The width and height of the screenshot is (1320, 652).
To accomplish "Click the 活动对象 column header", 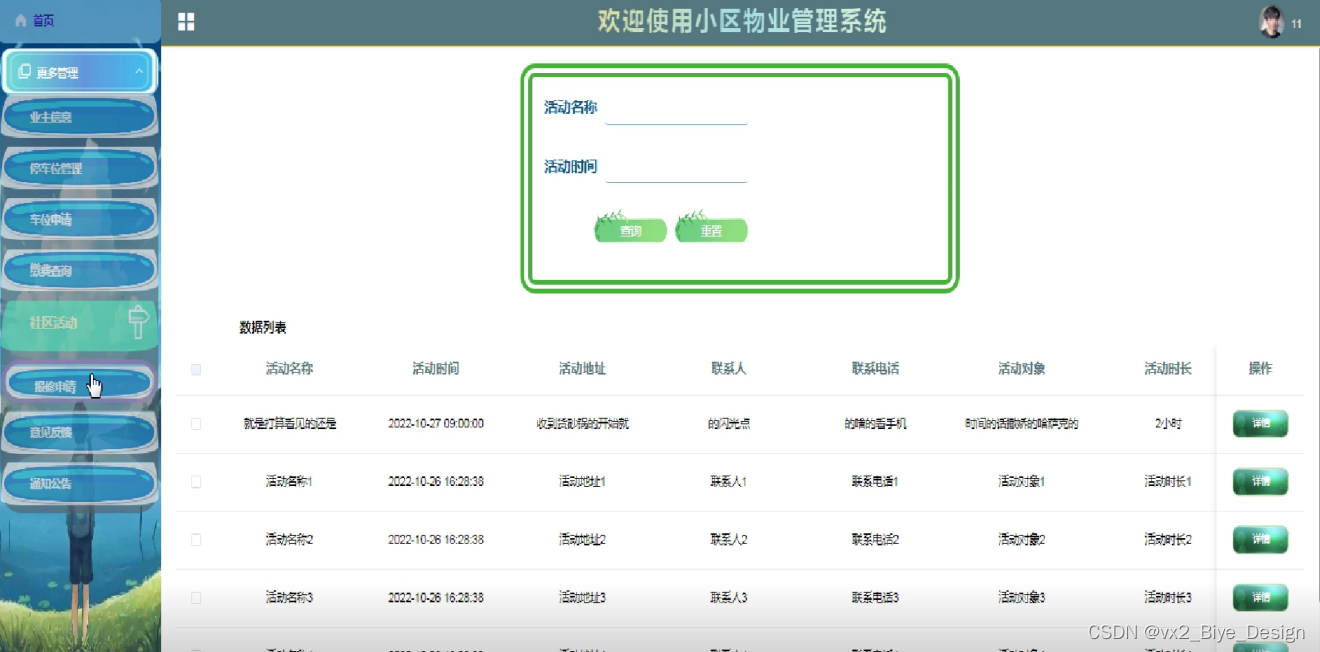I will pyautogui.click(x=1021, y=369).
